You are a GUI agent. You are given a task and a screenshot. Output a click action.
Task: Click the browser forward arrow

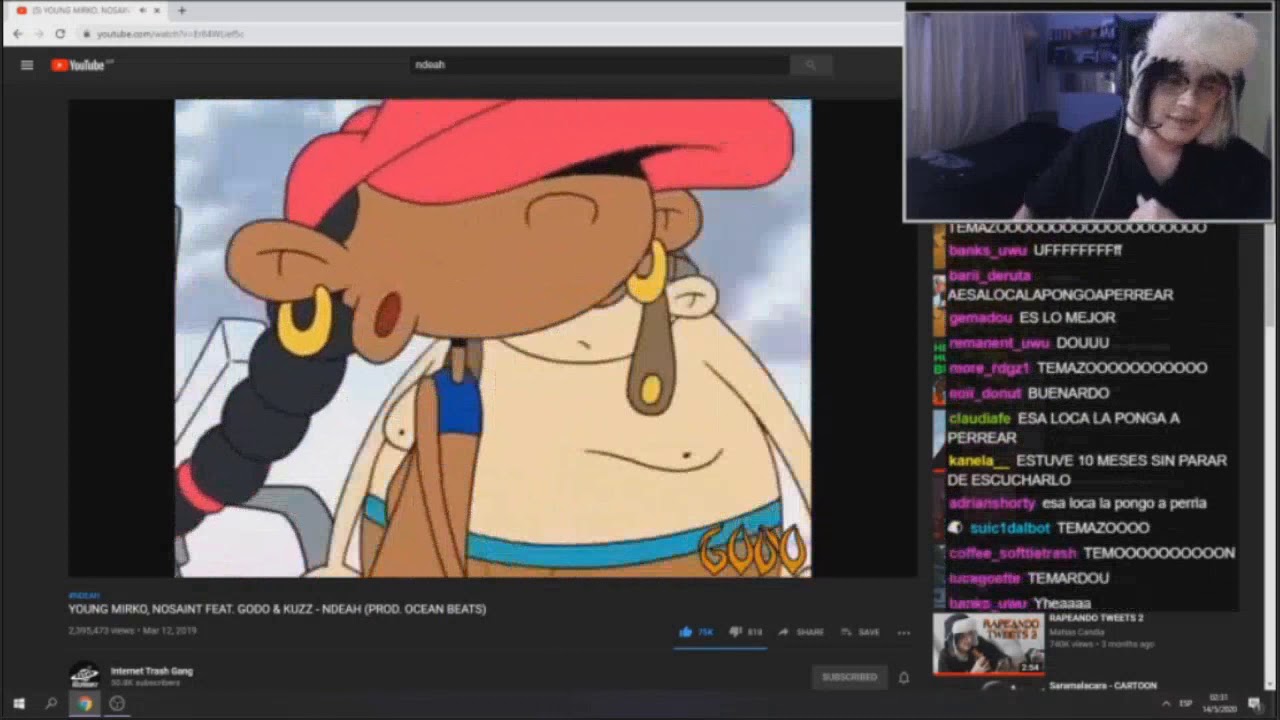[39, 34]
